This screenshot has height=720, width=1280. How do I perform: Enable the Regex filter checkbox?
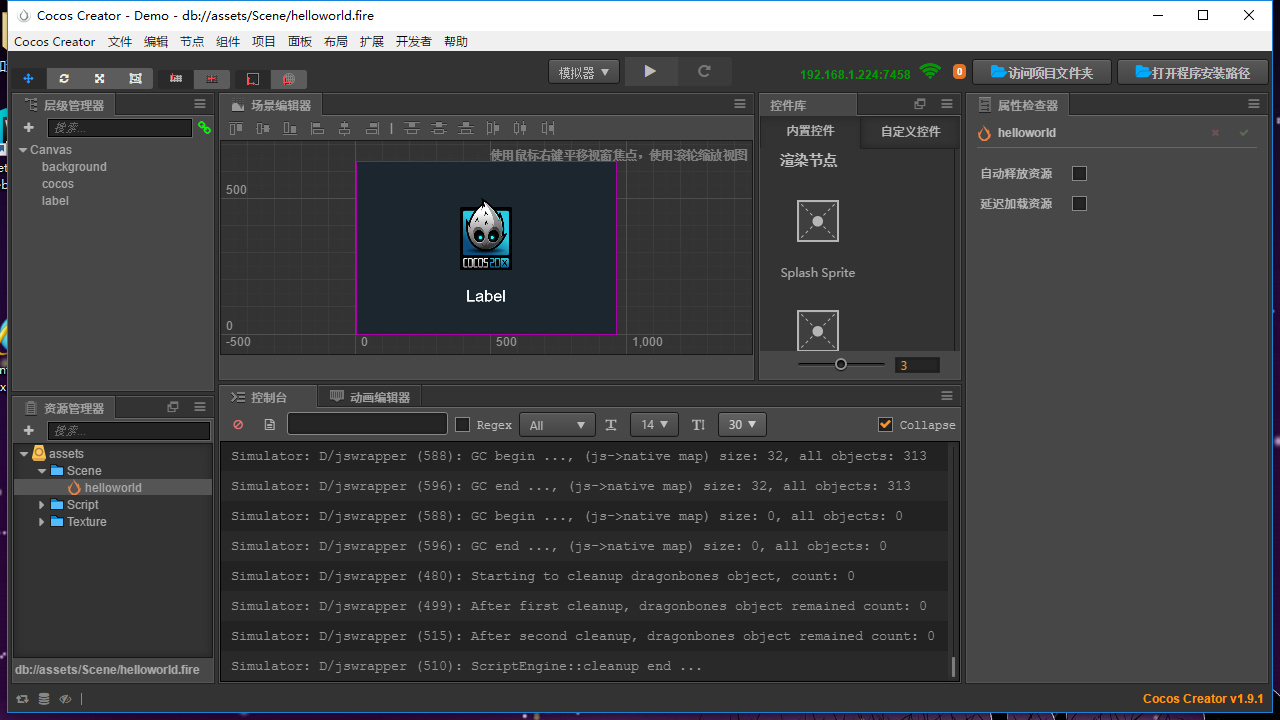pos(462,425)
